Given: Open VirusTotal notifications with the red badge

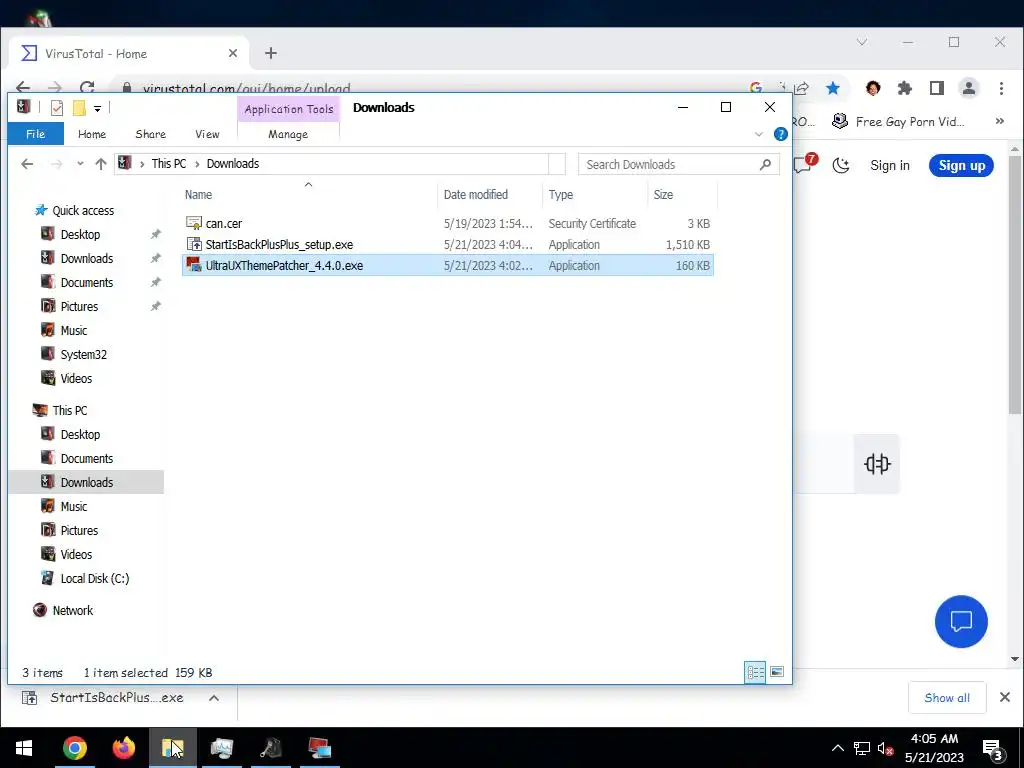Looking at the screenshot, I should (x=804, y=164).
